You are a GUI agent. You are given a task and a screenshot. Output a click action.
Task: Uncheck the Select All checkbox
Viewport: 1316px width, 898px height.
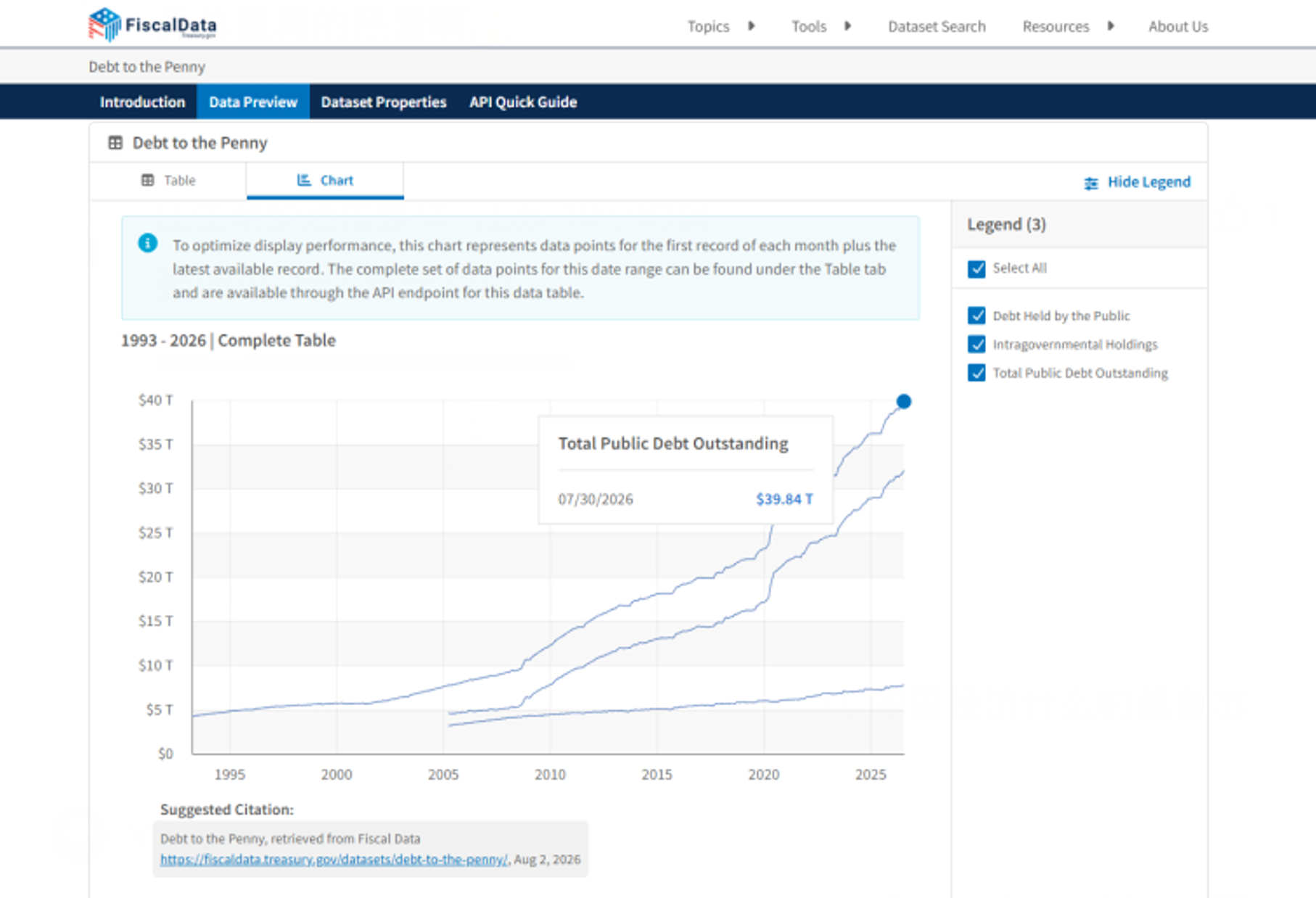[976, 268]
